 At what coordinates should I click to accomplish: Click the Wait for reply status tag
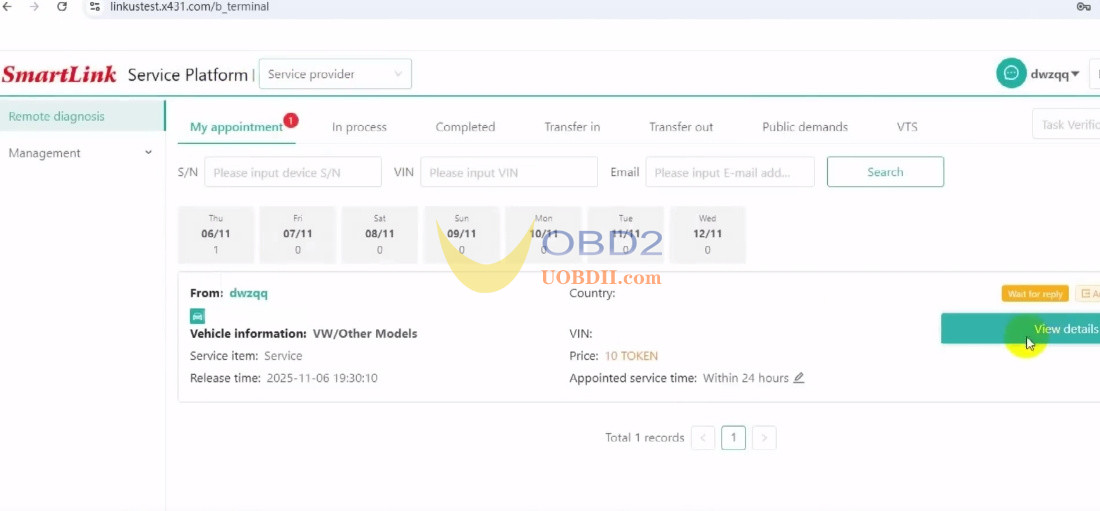pyautogui.click(x=1035, y=293)
